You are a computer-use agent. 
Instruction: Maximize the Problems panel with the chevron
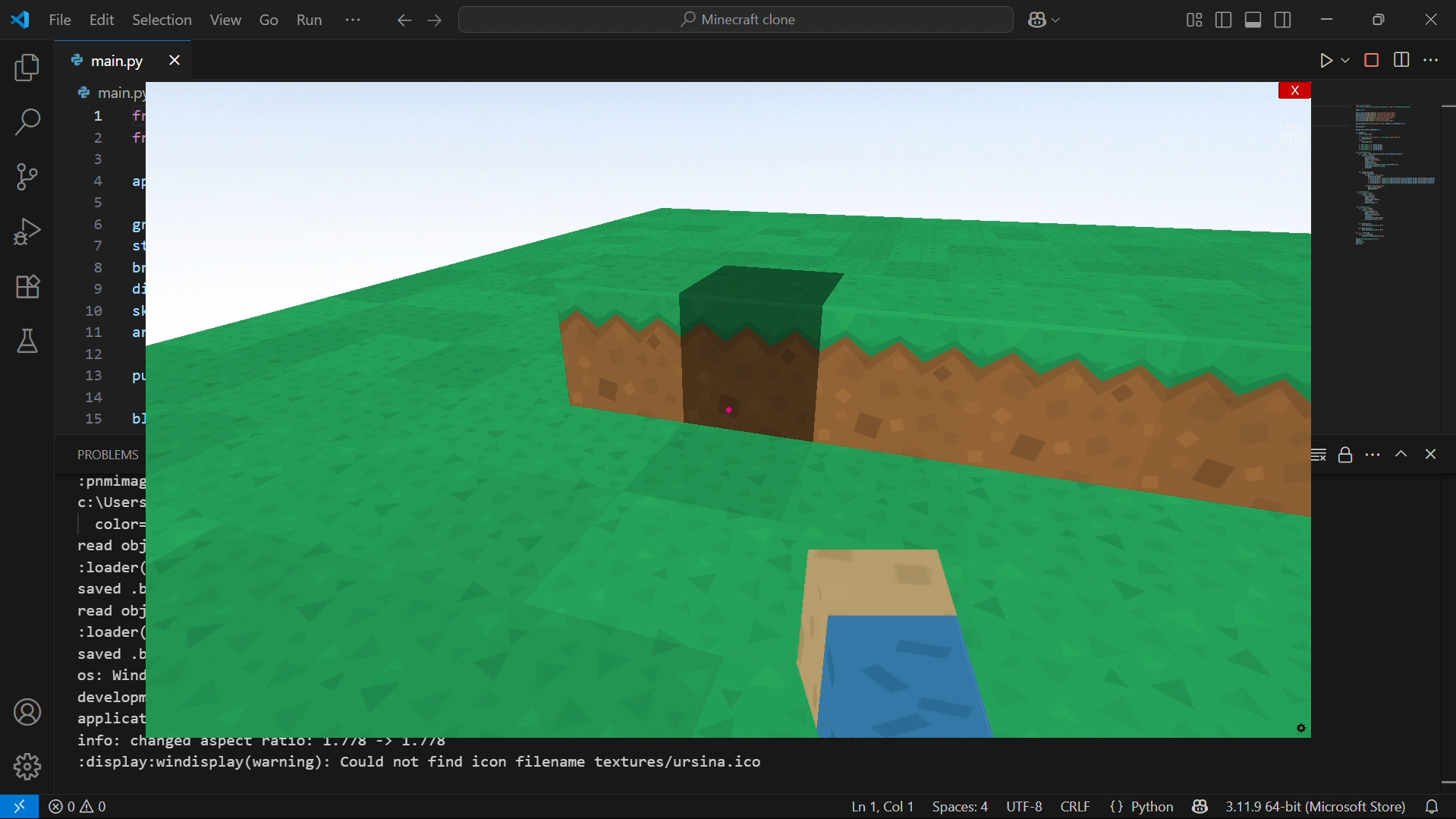pos(1401,454)
